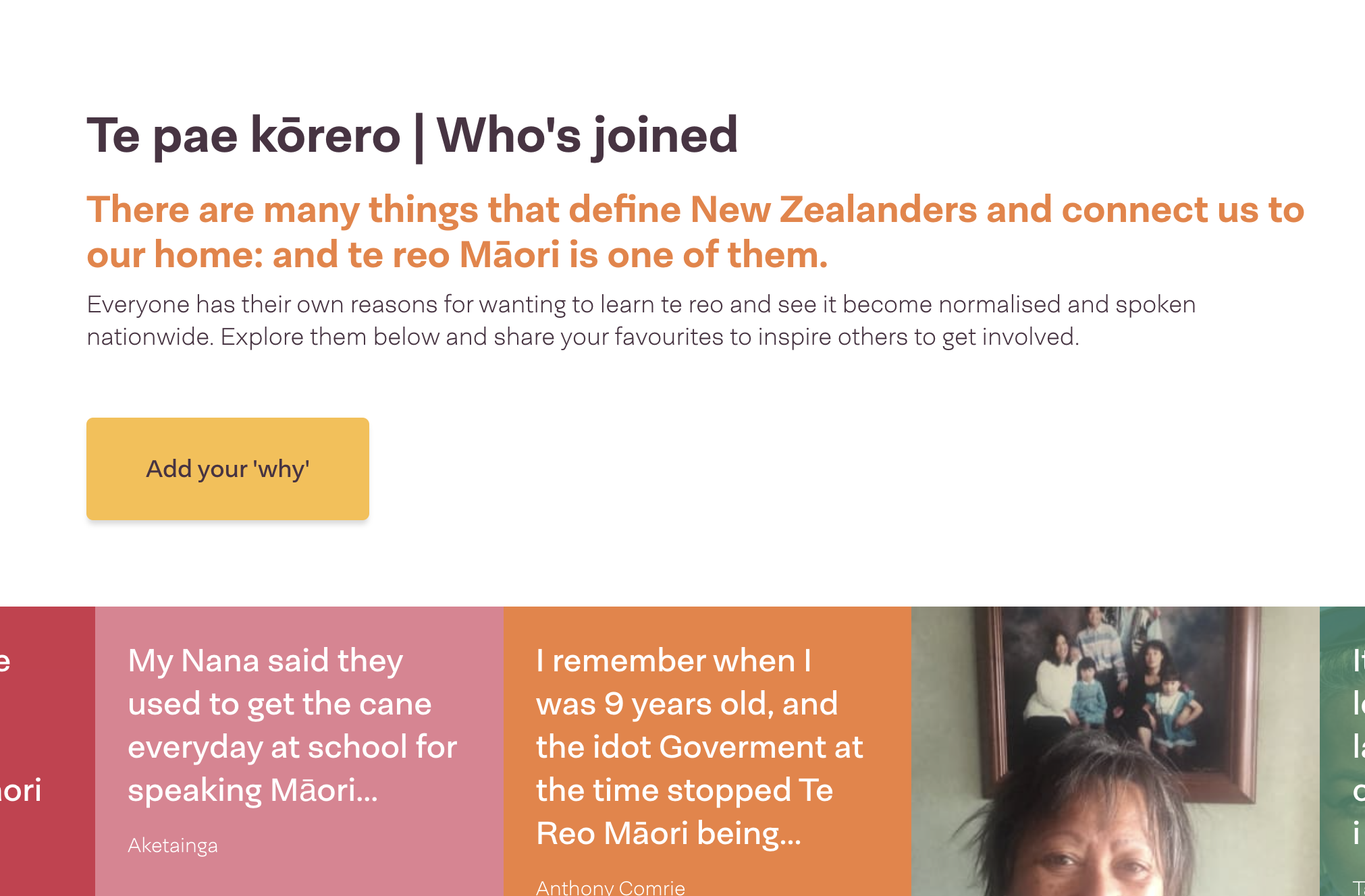Screen dimensions: 1365x896
Task: Click "our home: and te reo Māori" line
Action: click(x=457, y=255)
